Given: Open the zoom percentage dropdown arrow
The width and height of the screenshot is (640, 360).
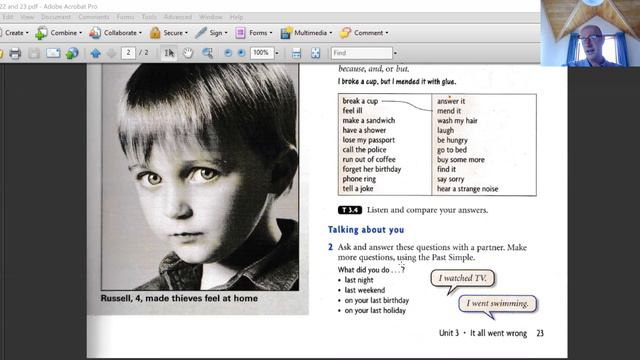Looking at the screenshot, I should [277, 53].
